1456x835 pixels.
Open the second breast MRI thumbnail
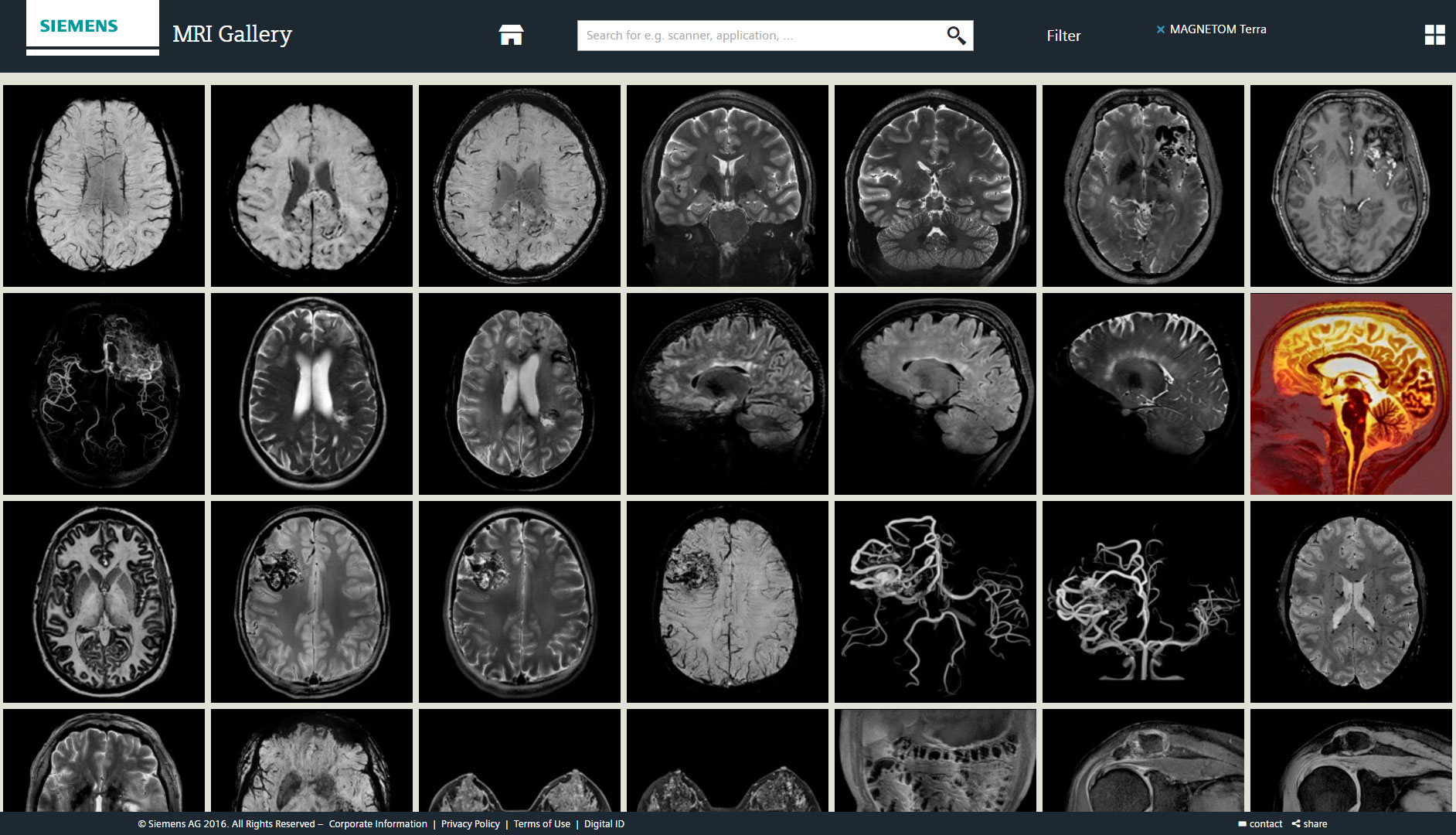(x=727, y=760)
